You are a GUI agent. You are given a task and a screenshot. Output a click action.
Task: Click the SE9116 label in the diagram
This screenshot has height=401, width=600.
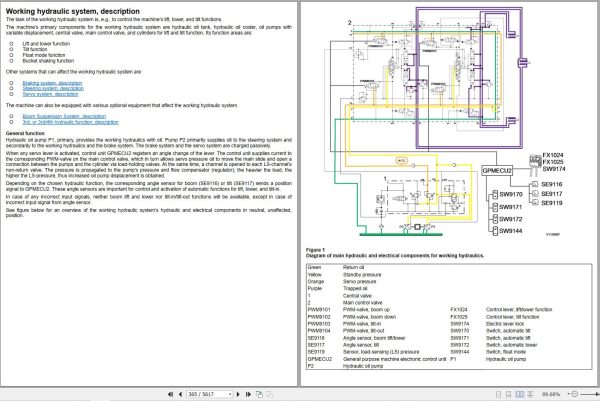[552, 184]
